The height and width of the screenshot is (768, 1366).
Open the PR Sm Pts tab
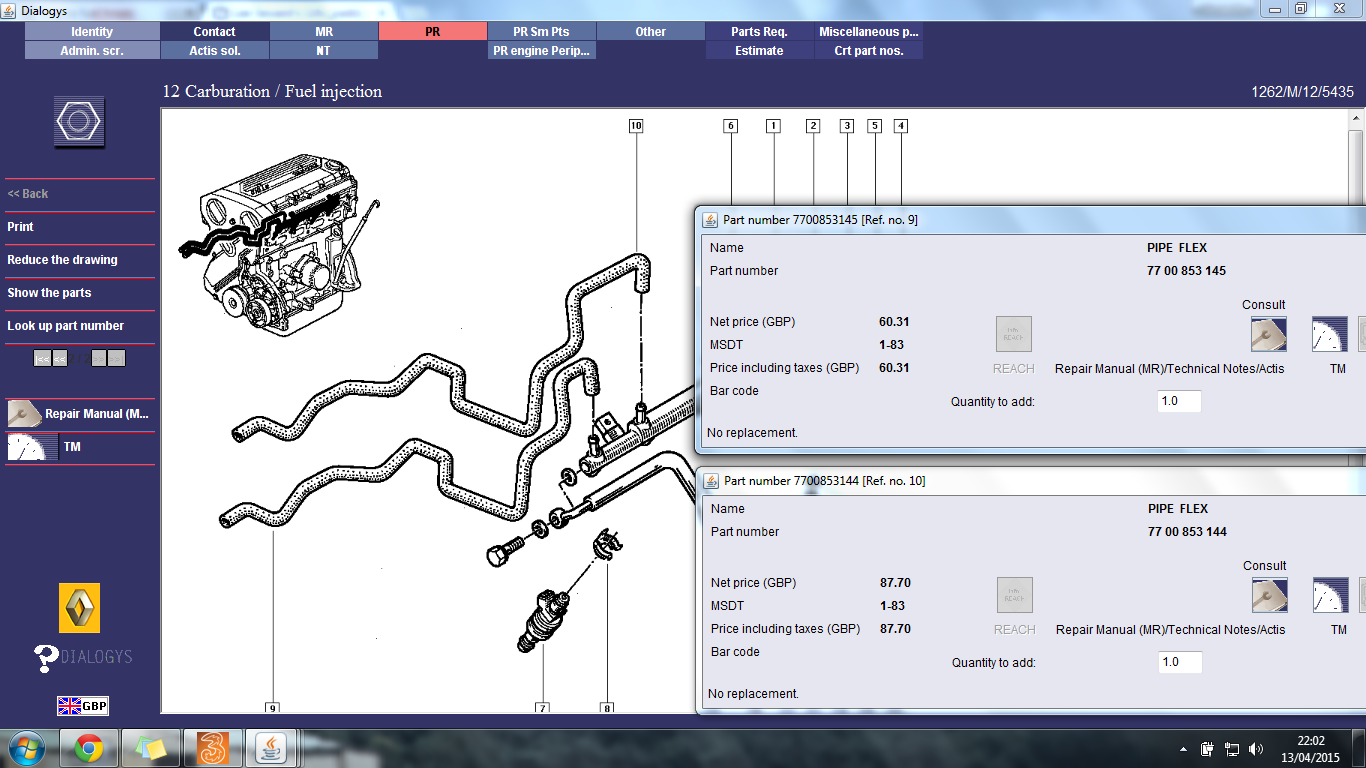tap(541, 31)
